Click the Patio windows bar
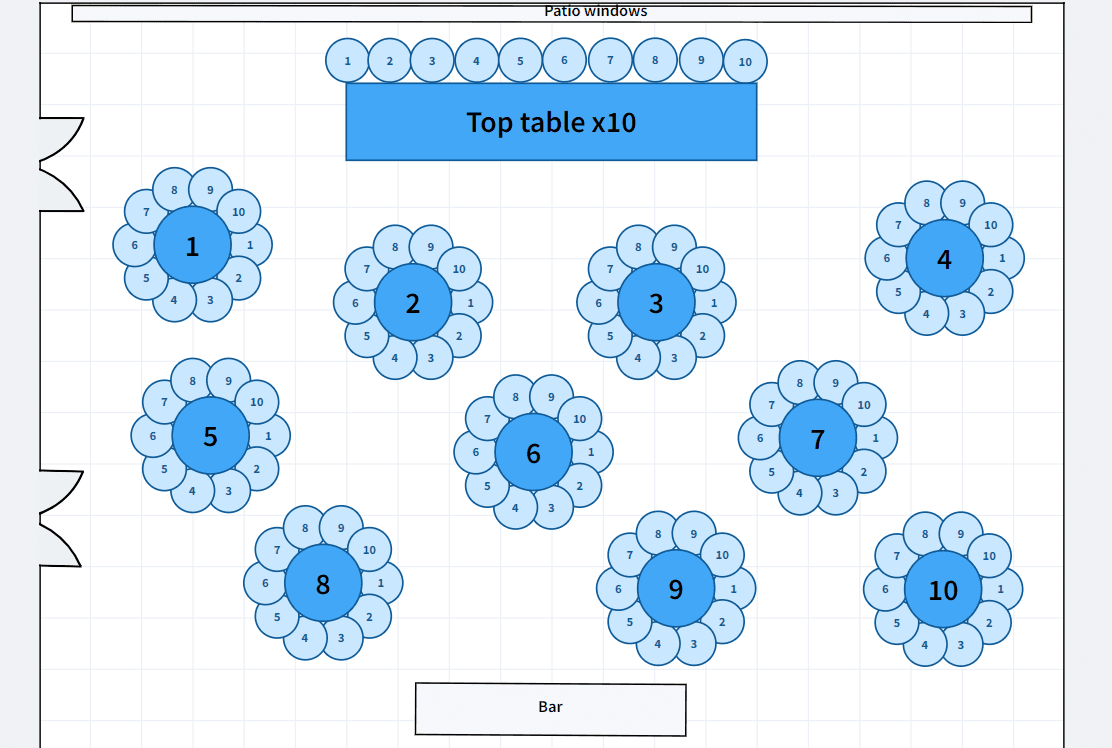The width and height of the screenshot is (1112, 748). click(x=552, y=13)
